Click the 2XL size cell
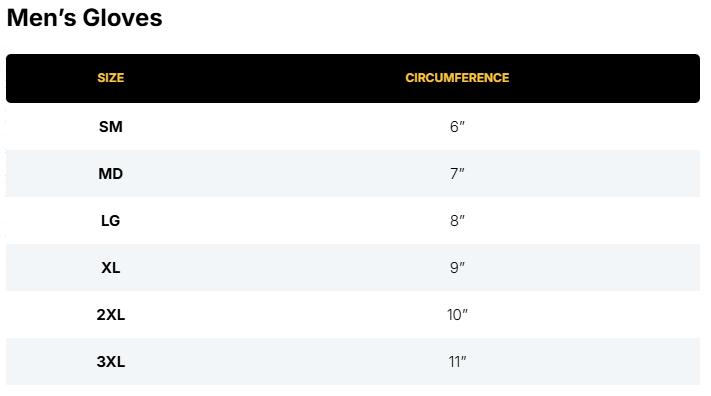 click(x=111, y=315)
